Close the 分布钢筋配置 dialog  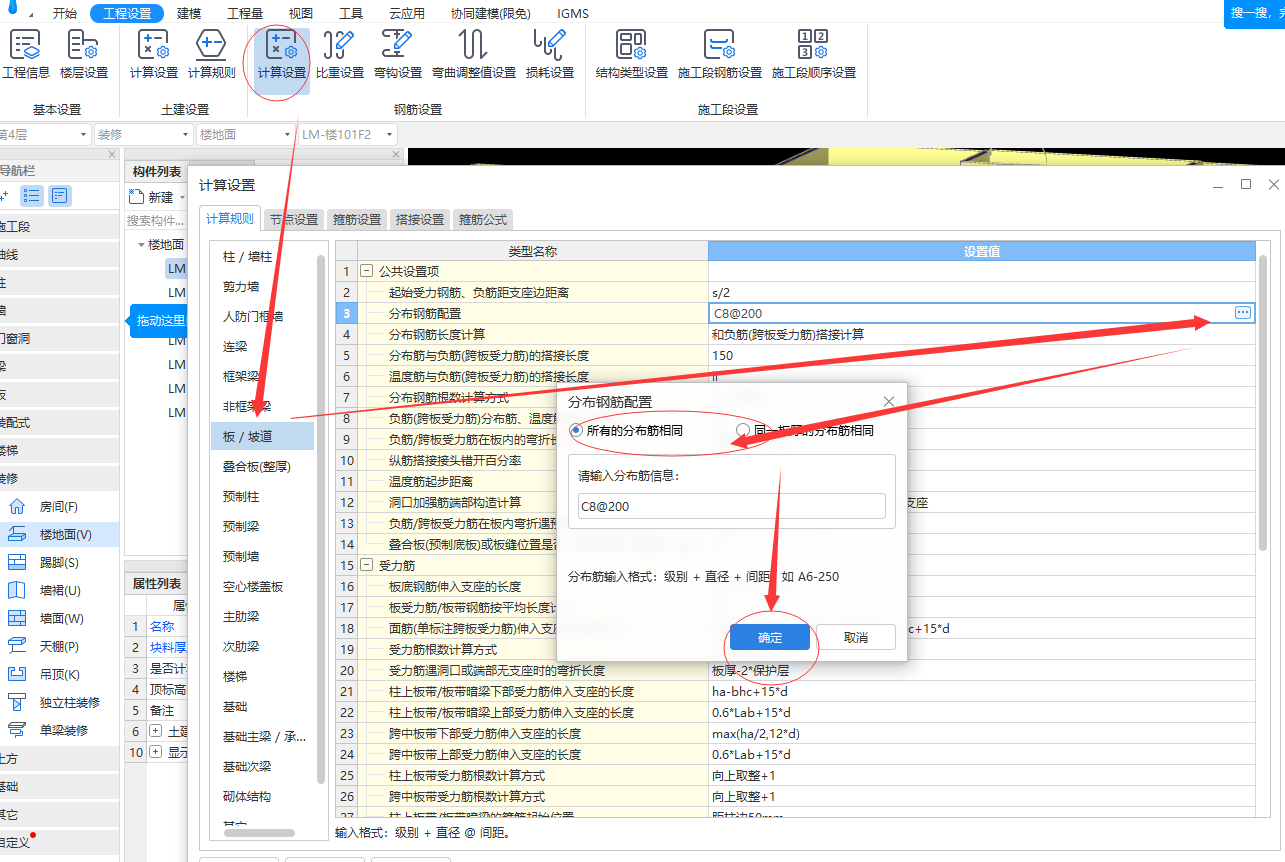pyautogui.click(x=888, y=401)
